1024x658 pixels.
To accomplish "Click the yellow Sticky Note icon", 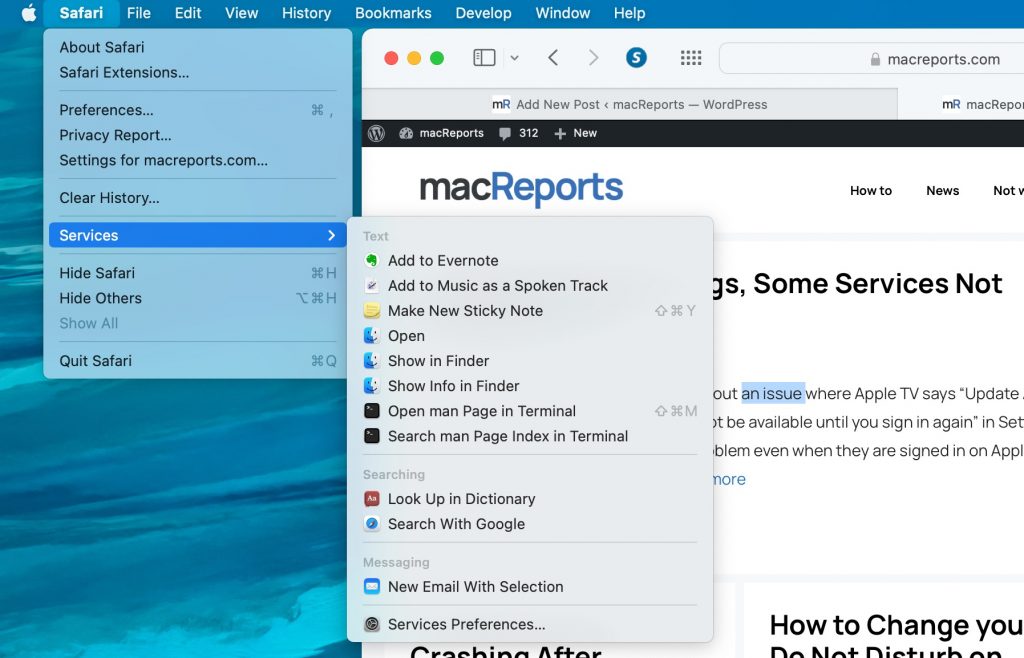I will click(x=372, y=311).
